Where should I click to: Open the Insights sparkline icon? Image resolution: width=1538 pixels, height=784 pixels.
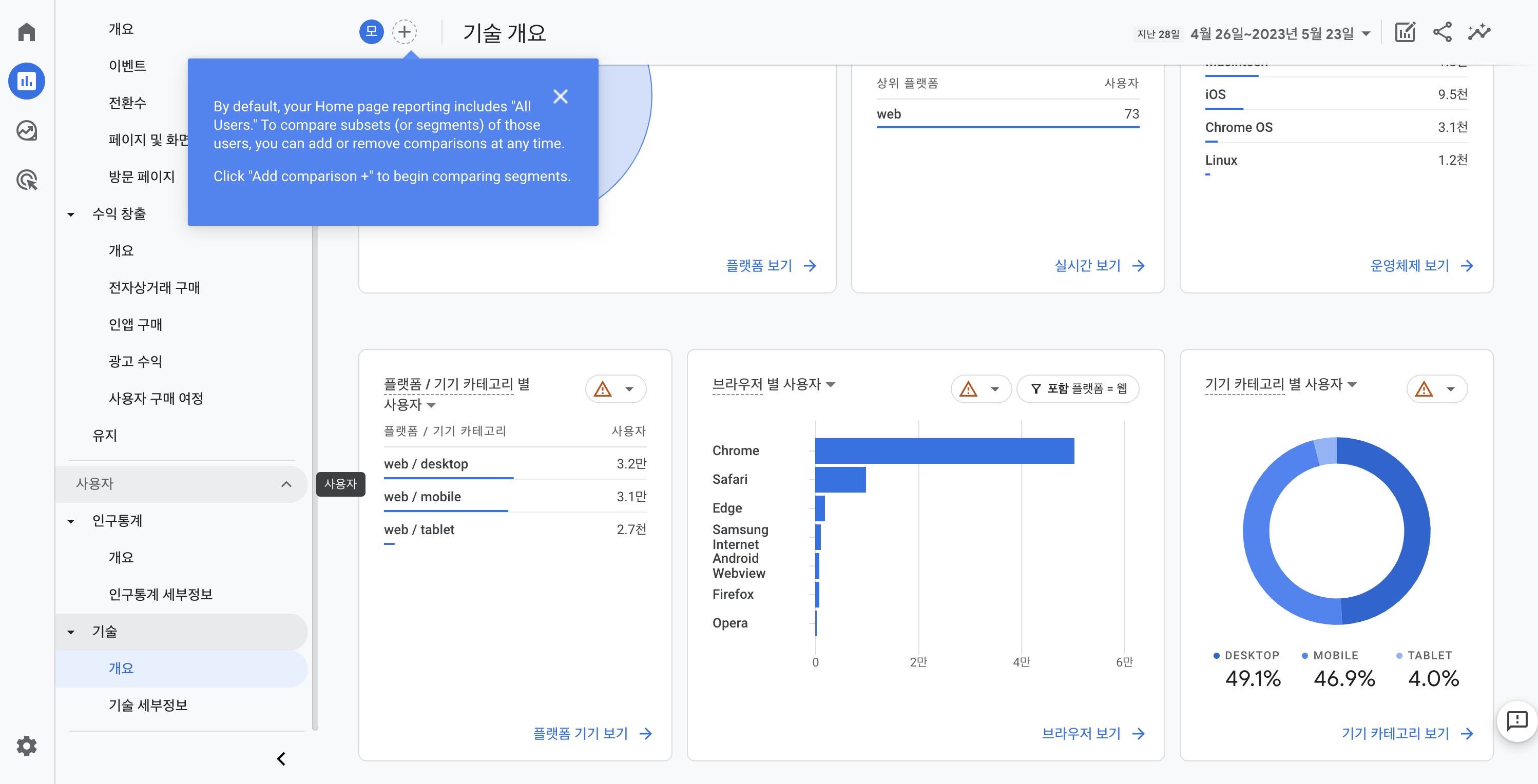pyautogui.click(x=1479, y=32)
